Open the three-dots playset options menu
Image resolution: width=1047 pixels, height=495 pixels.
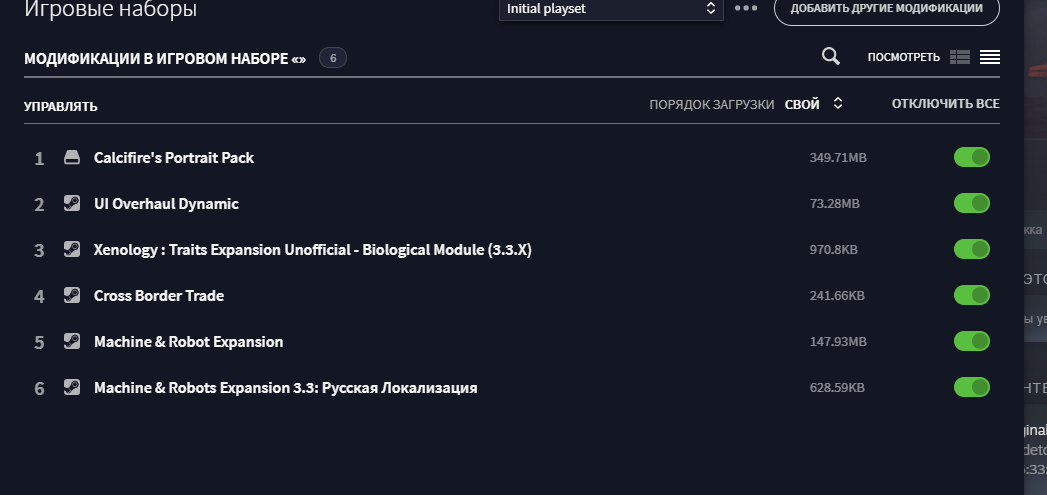[x=746, y=9]
